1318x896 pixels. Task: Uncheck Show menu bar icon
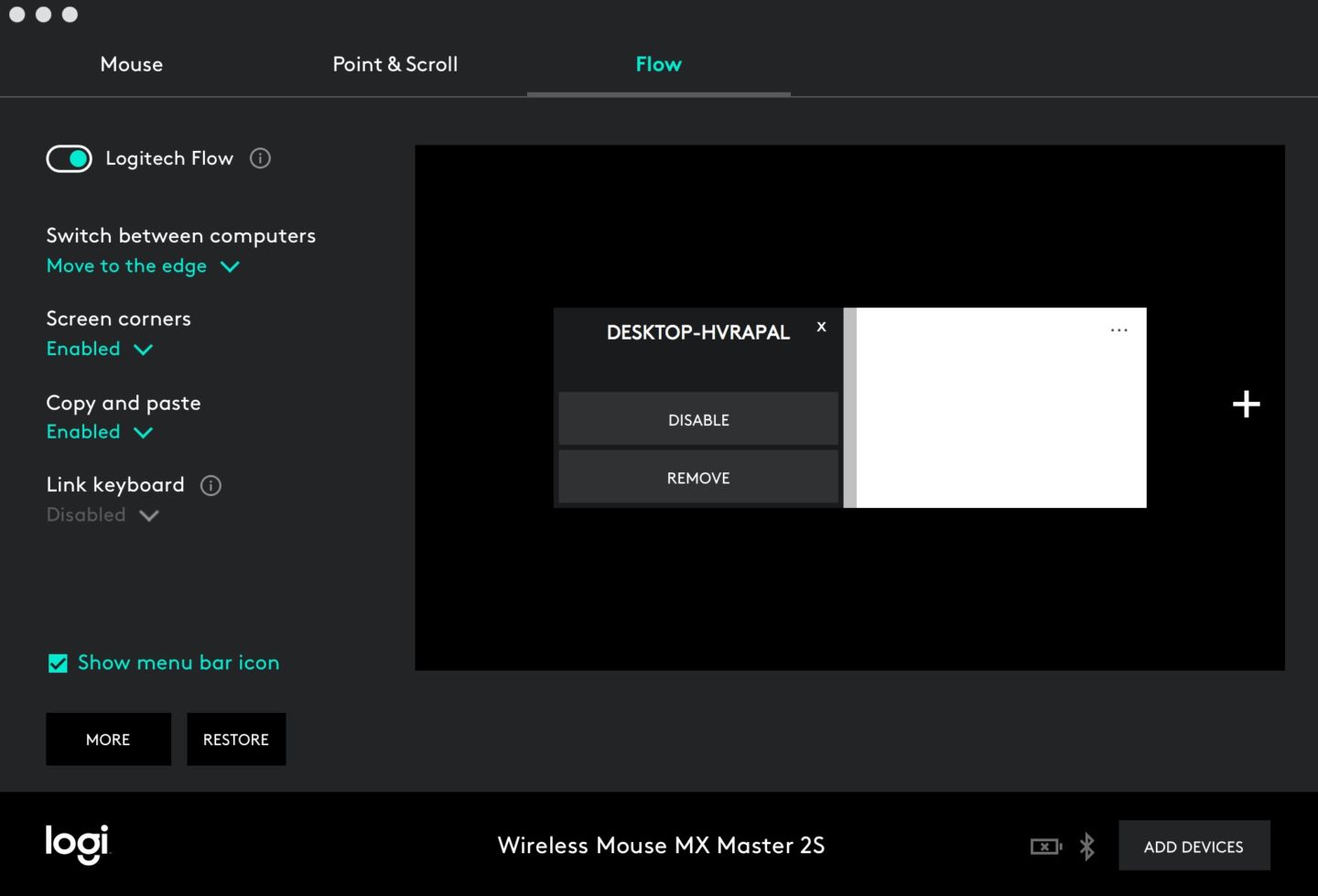coord(58,663)
